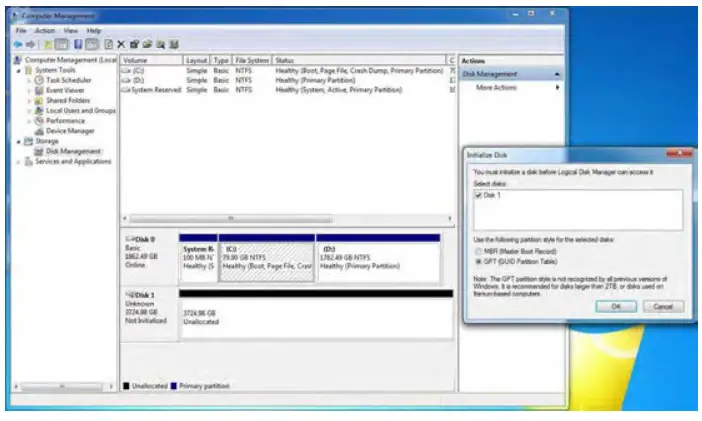Click the System Reserved volume drive icon

(x=126, y=90)
